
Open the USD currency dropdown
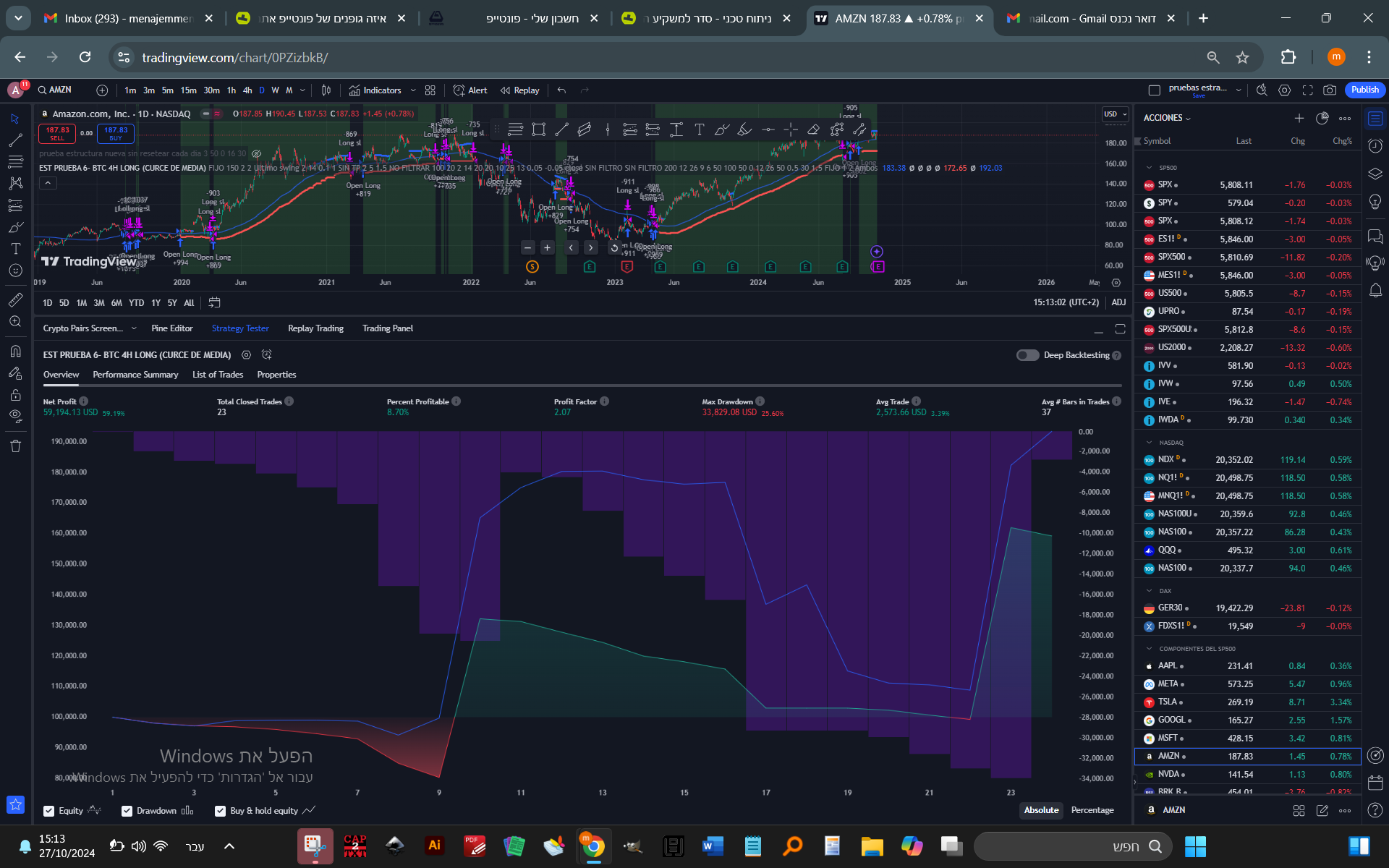[x=1115, y=114]
